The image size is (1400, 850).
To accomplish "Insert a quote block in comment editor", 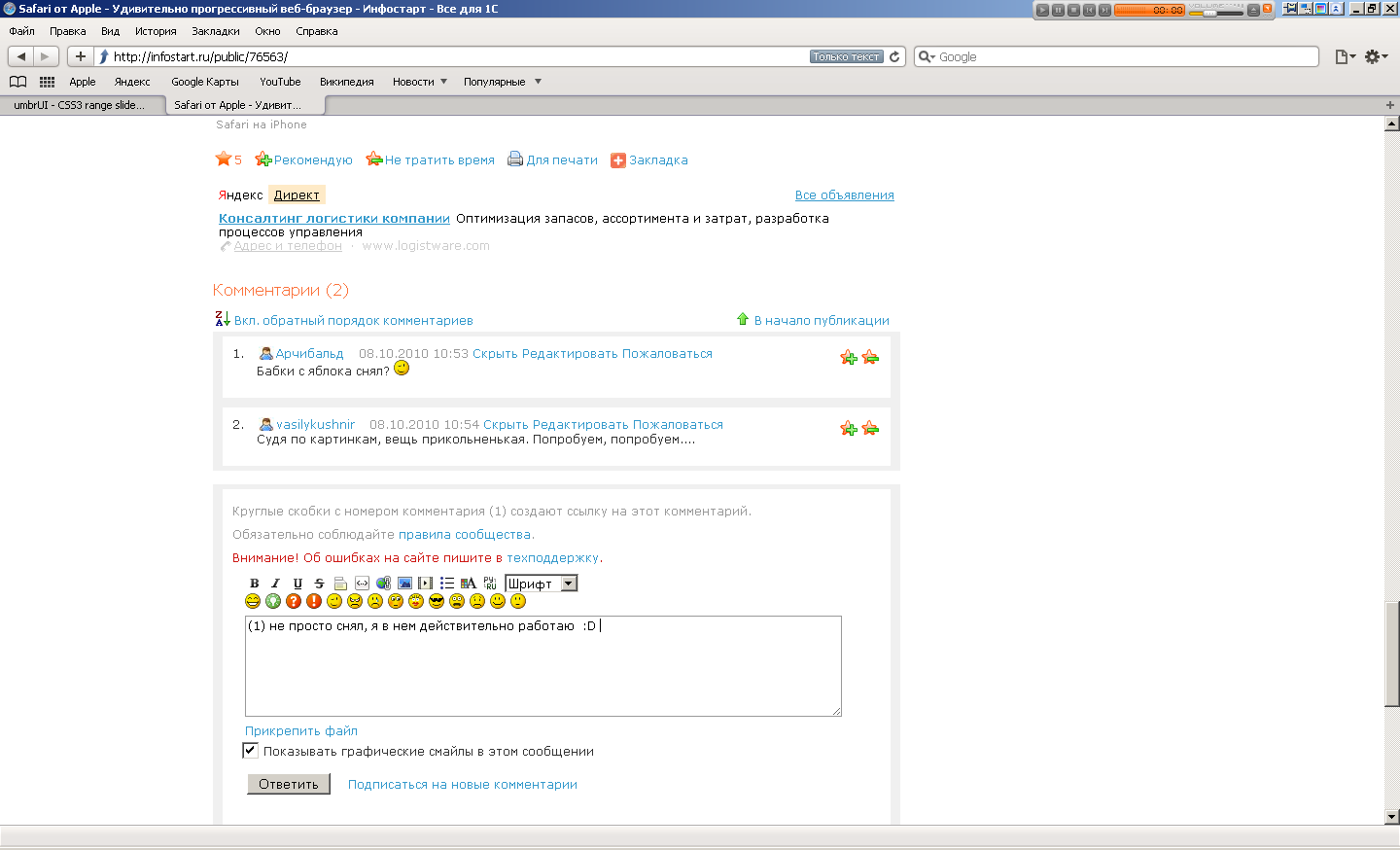I will click(x=340, y=584).
